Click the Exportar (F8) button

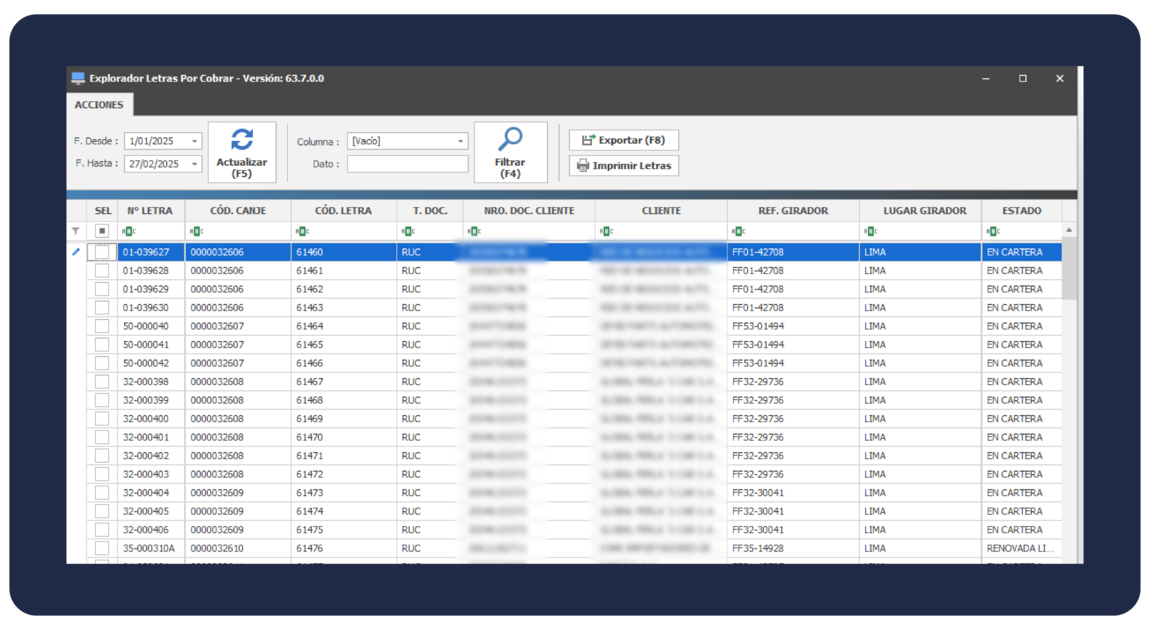[624, 140]
